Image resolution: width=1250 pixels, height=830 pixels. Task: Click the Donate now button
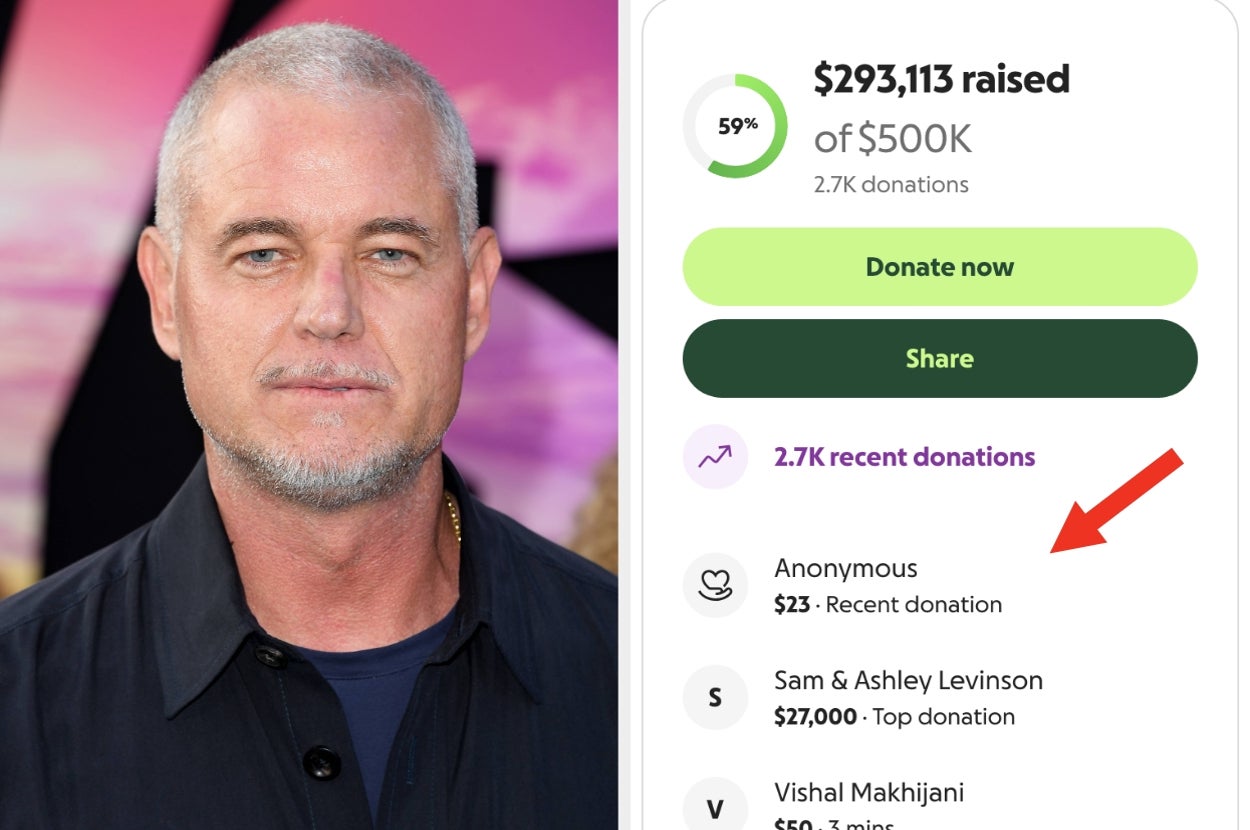click(939, 267)
